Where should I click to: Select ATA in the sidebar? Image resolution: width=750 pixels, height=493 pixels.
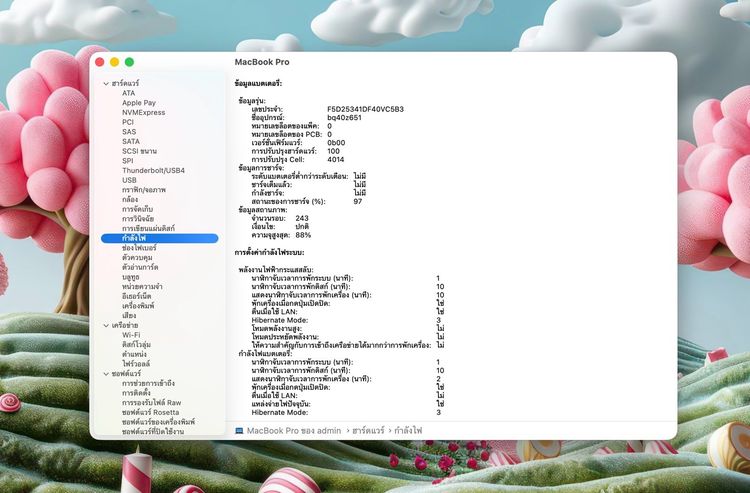(129, 93)
